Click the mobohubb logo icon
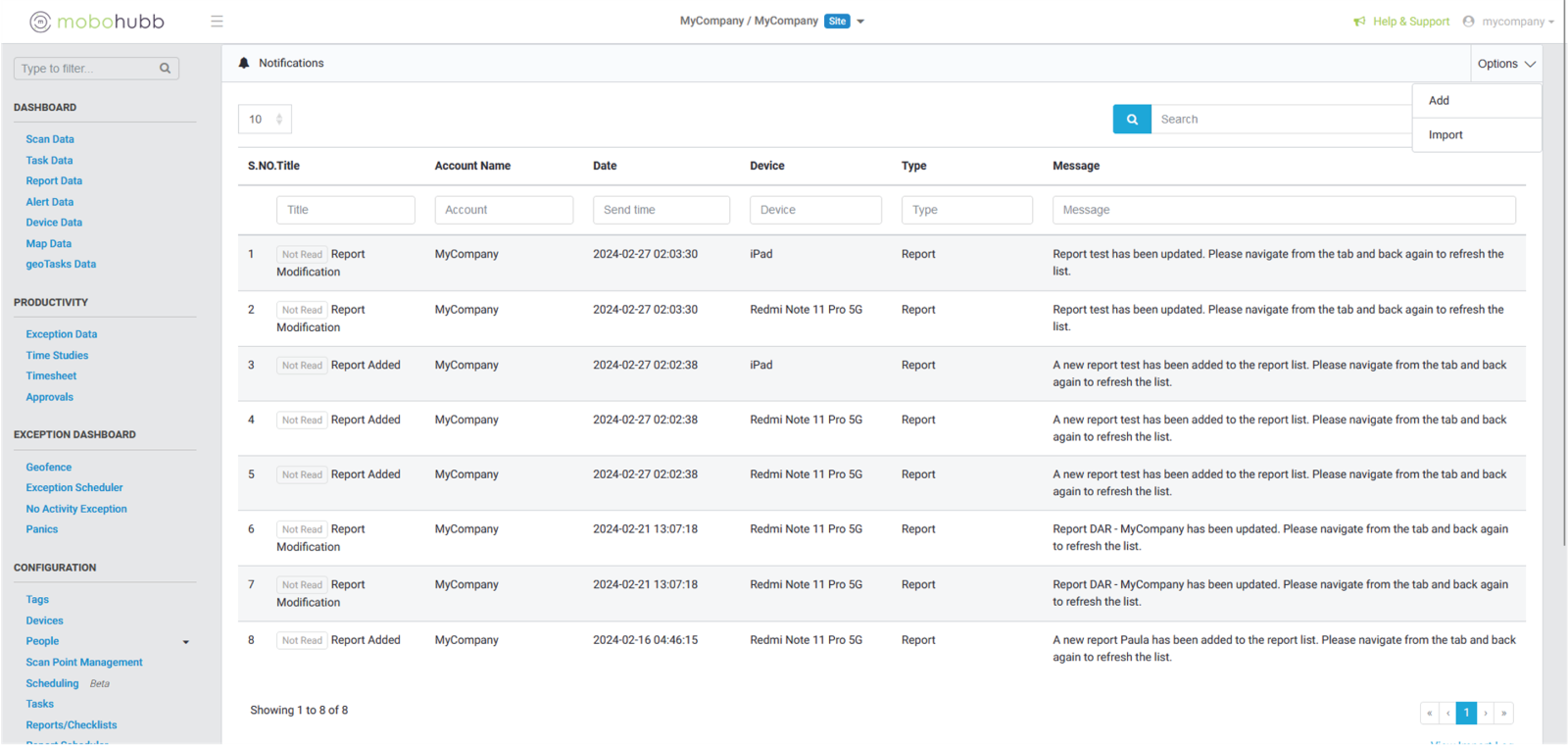The image size is (1568, 745). [x=40, y=22]
